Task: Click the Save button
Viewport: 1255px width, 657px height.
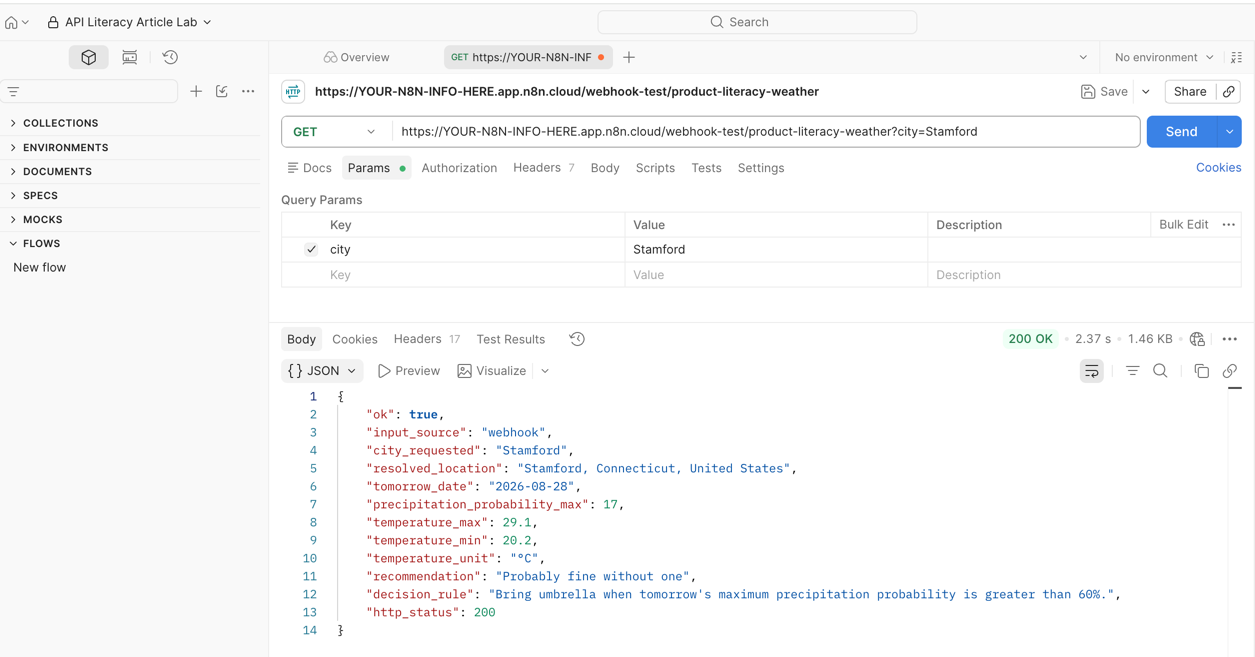Action: [x=1104, y=92]
